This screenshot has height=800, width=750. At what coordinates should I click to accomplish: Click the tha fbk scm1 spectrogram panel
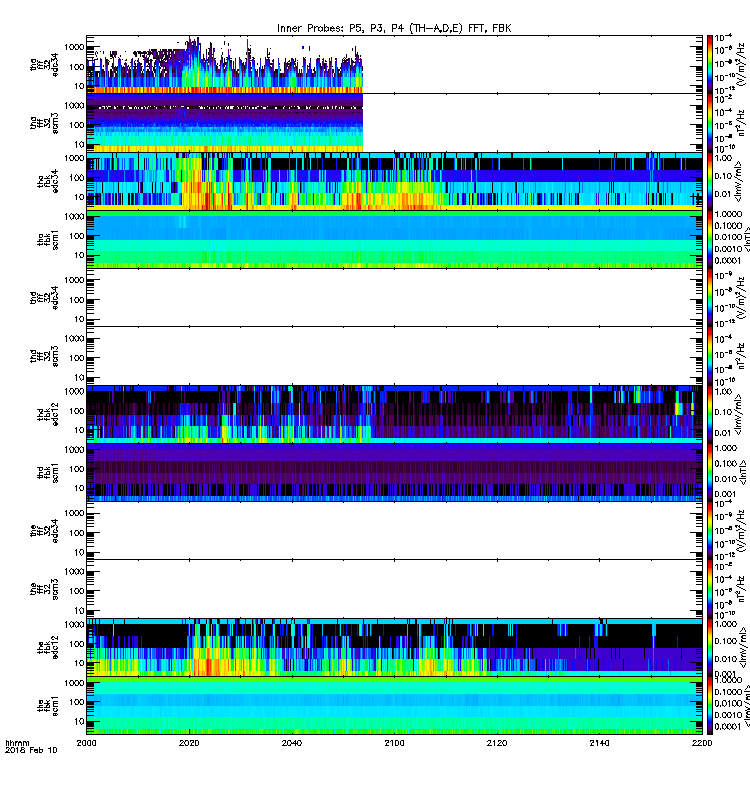[394, 239]
